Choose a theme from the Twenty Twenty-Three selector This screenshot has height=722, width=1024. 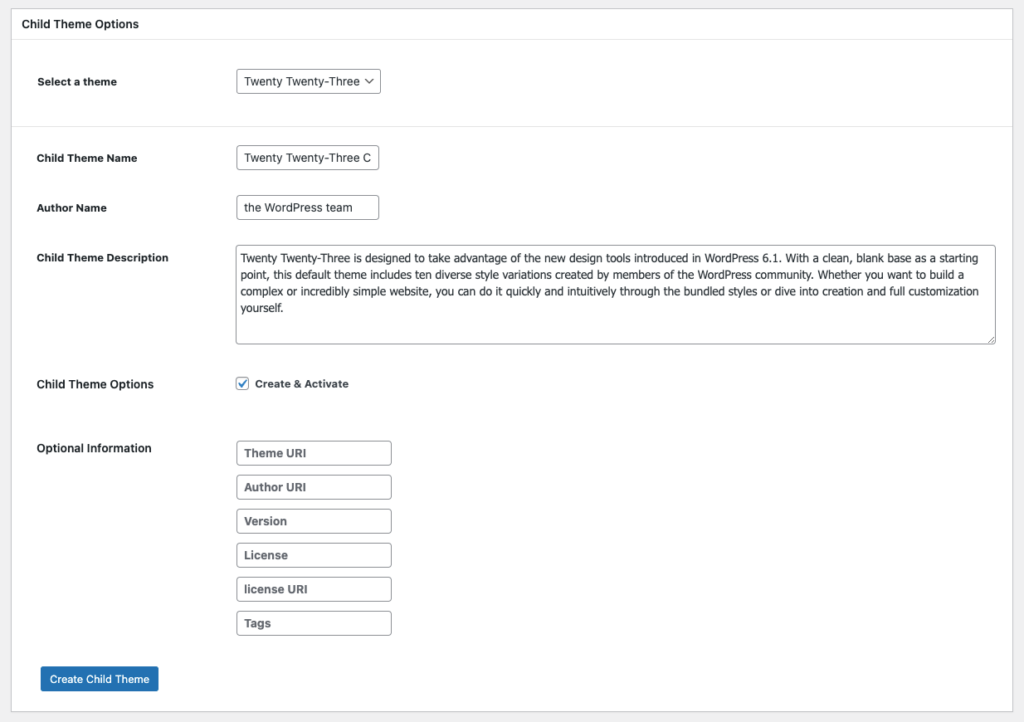point(307,81)
